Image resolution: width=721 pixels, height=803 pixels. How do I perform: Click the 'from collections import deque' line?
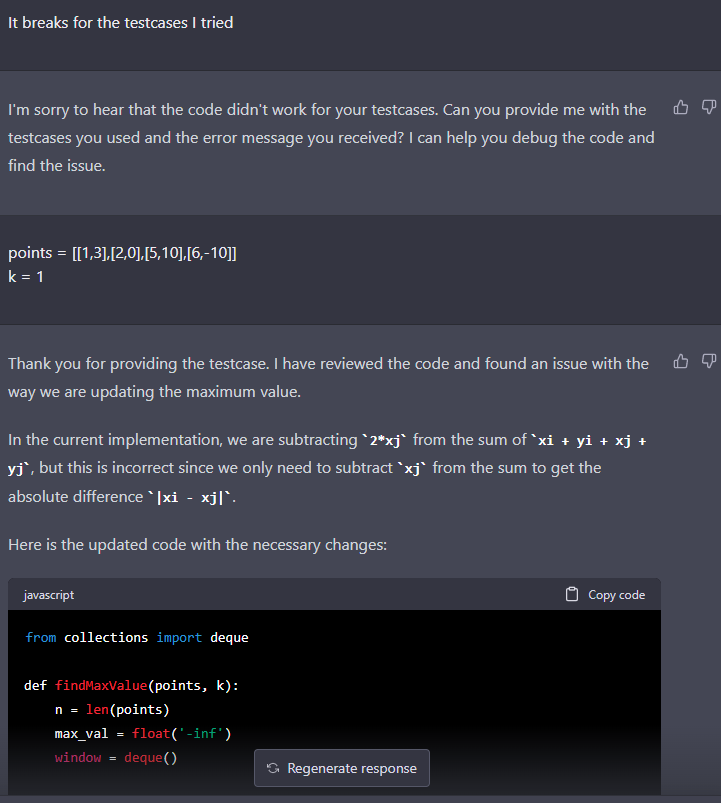tap(137, 638)
